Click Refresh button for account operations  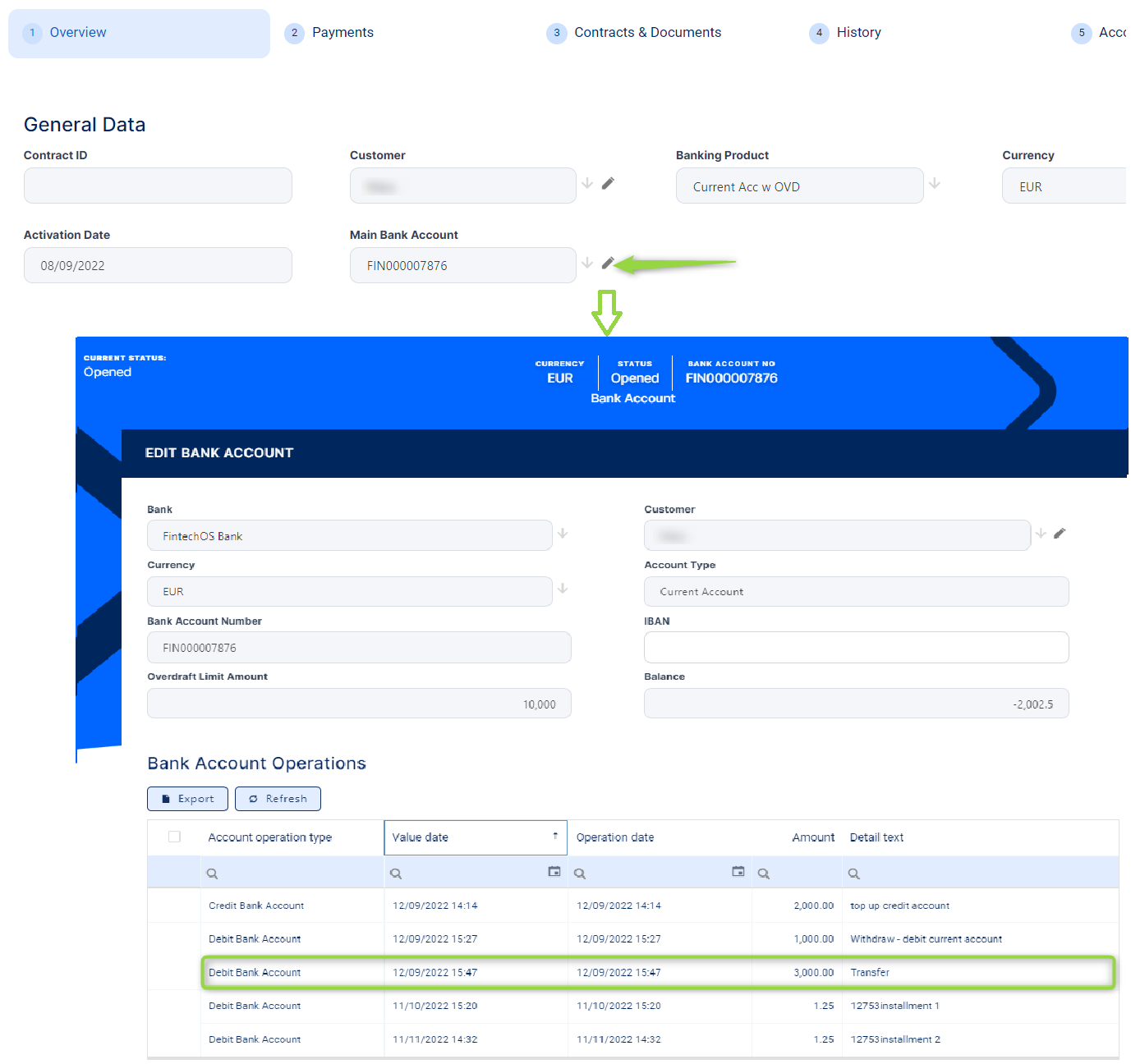tap(278, 799)
